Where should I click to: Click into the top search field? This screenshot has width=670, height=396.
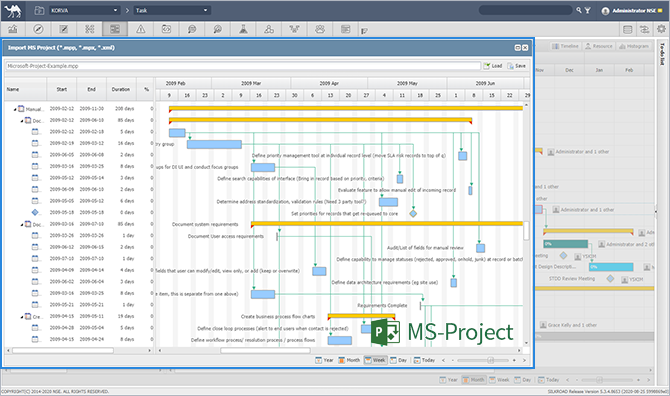(526, 10)
